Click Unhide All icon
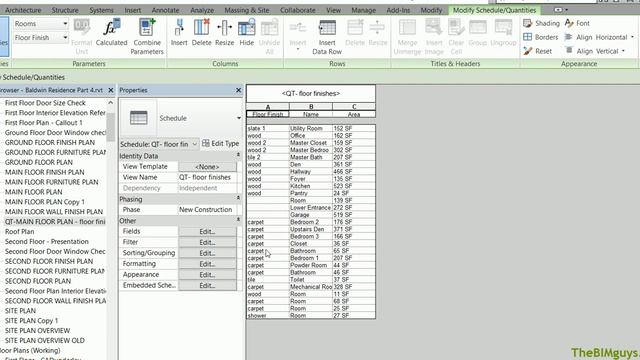The image size is (640, 360). 269,27
